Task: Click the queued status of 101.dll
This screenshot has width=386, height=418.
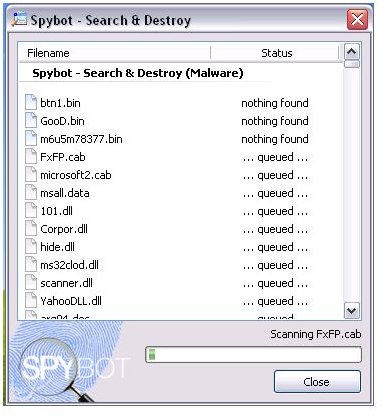Action: pyautogui.click(x=275, y=211)
